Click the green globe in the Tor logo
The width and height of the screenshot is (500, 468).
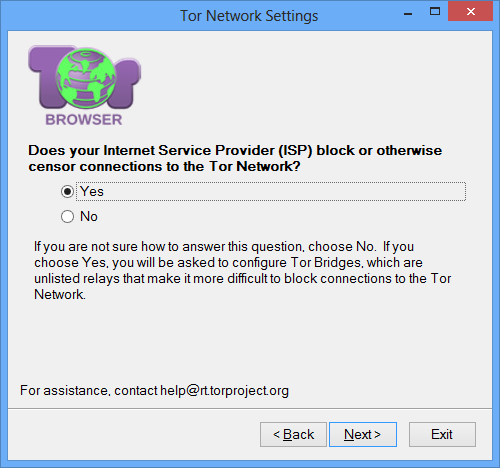click(x=86, y=78)
